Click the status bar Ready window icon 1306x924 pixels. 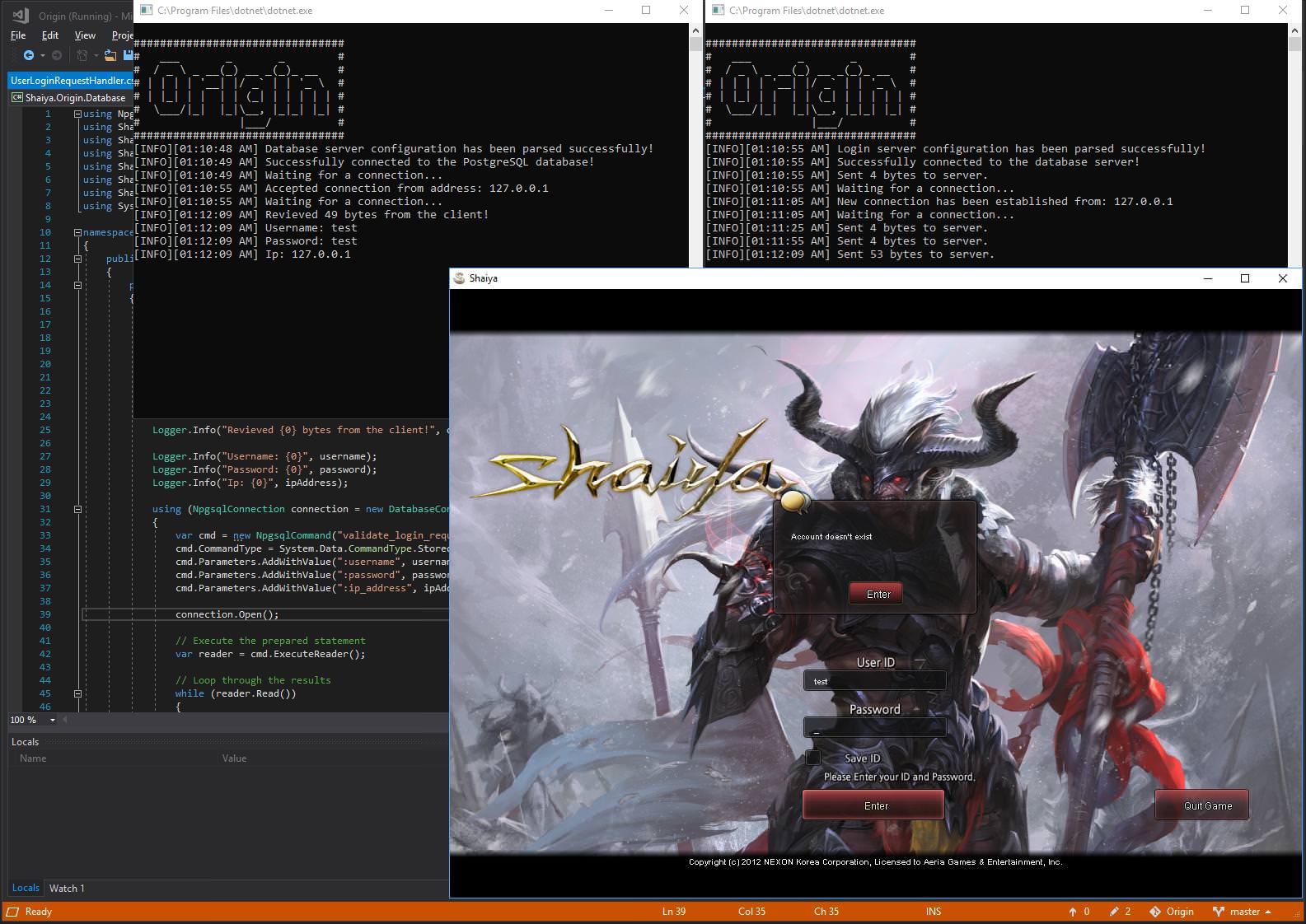point(12,912)
